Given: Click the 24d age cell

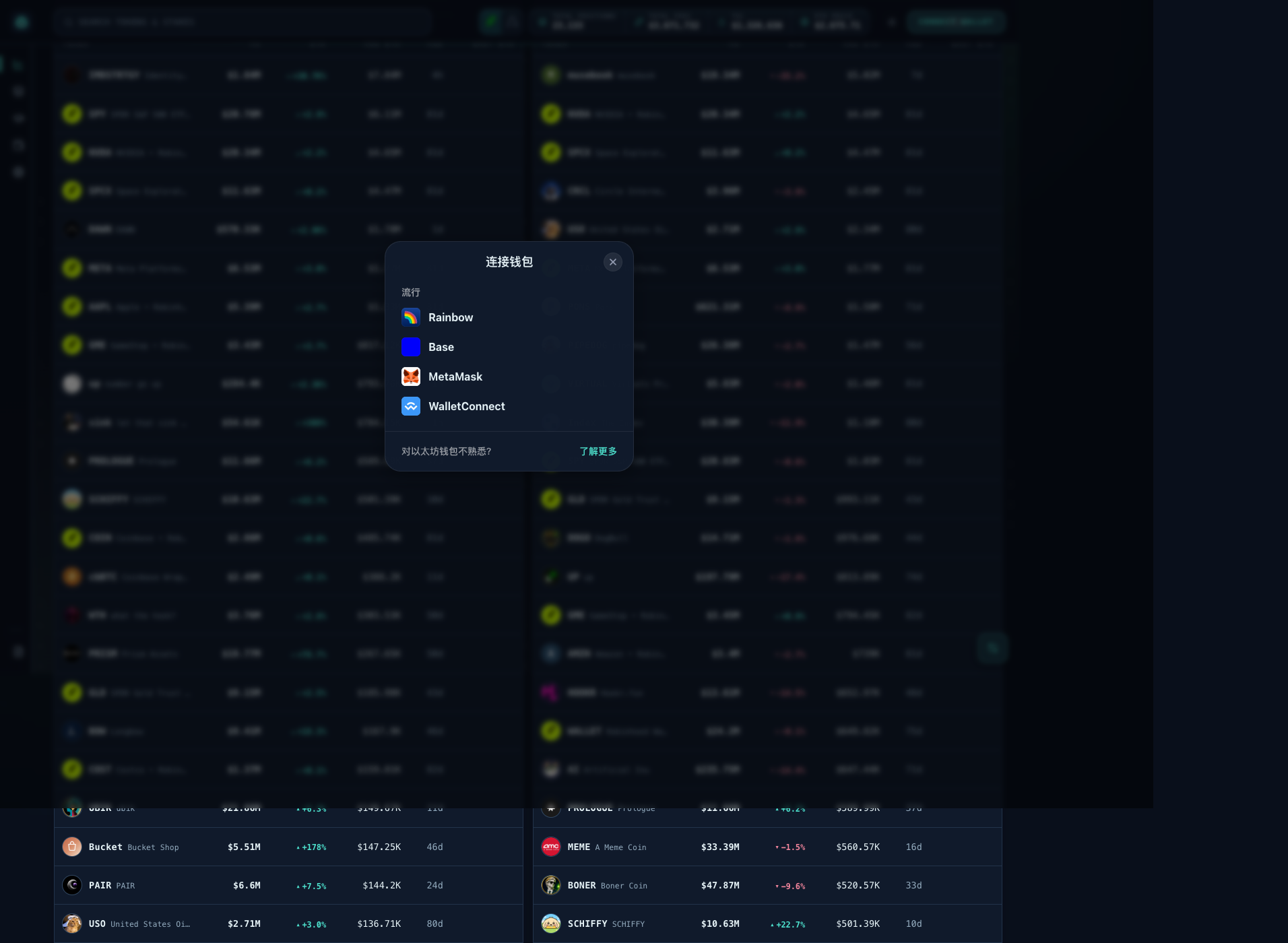Looking at the screenshot, I should tap(435, 886).
